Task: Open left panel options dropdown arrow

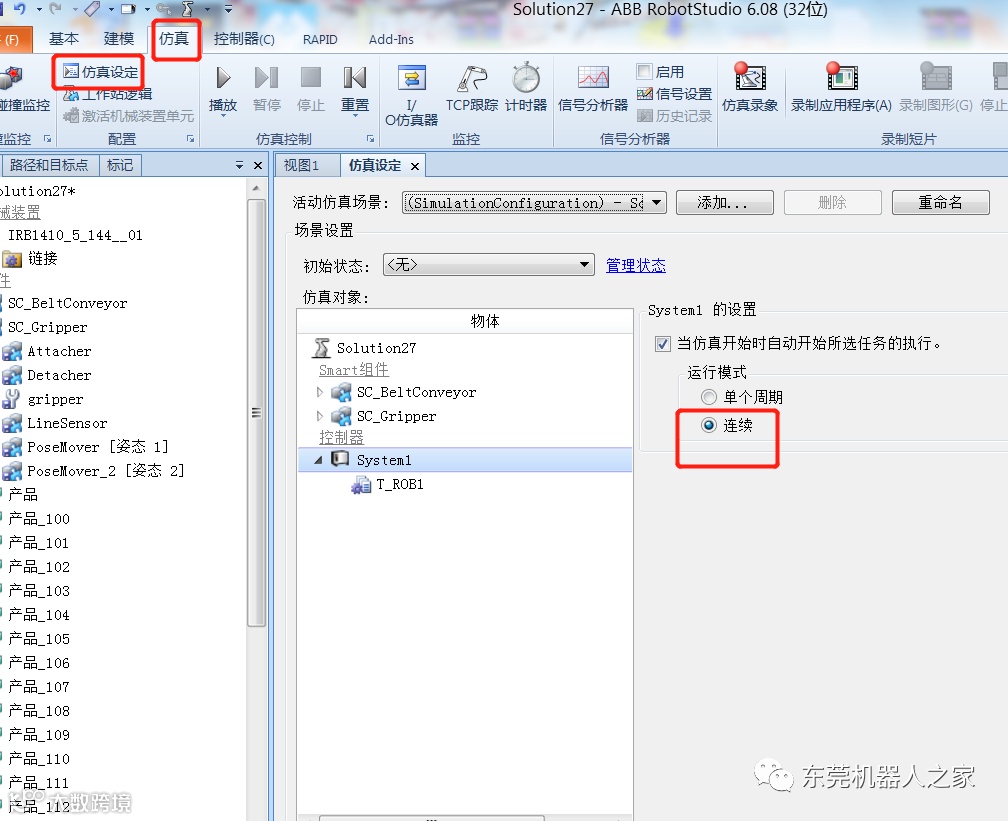Action: 239,165
